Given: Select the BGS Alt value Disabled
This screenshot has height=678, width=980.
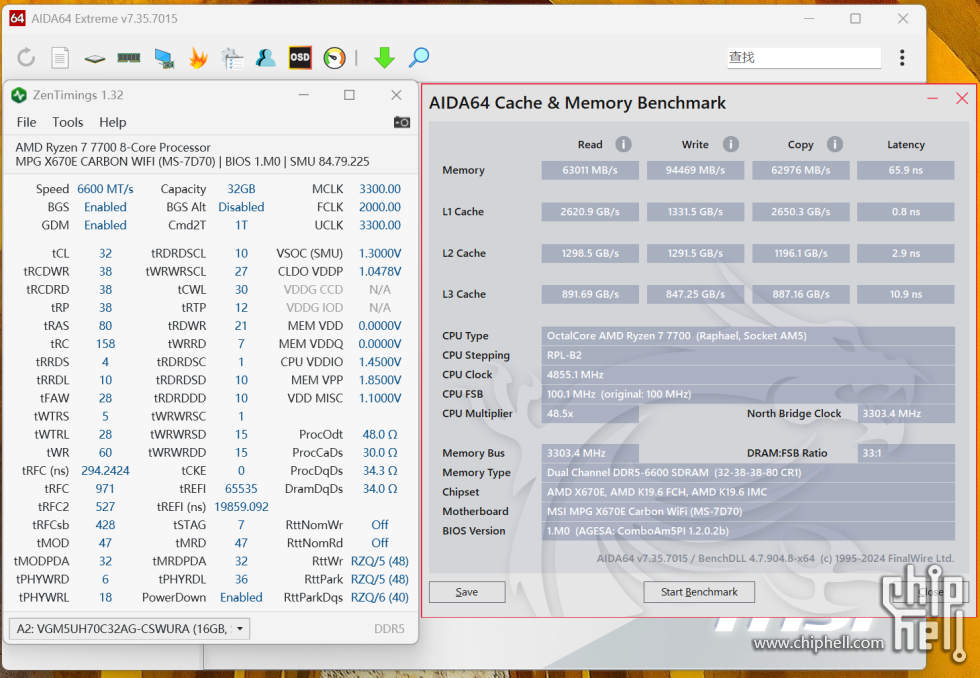Looking at the screenshot, I should pos(241,207).
